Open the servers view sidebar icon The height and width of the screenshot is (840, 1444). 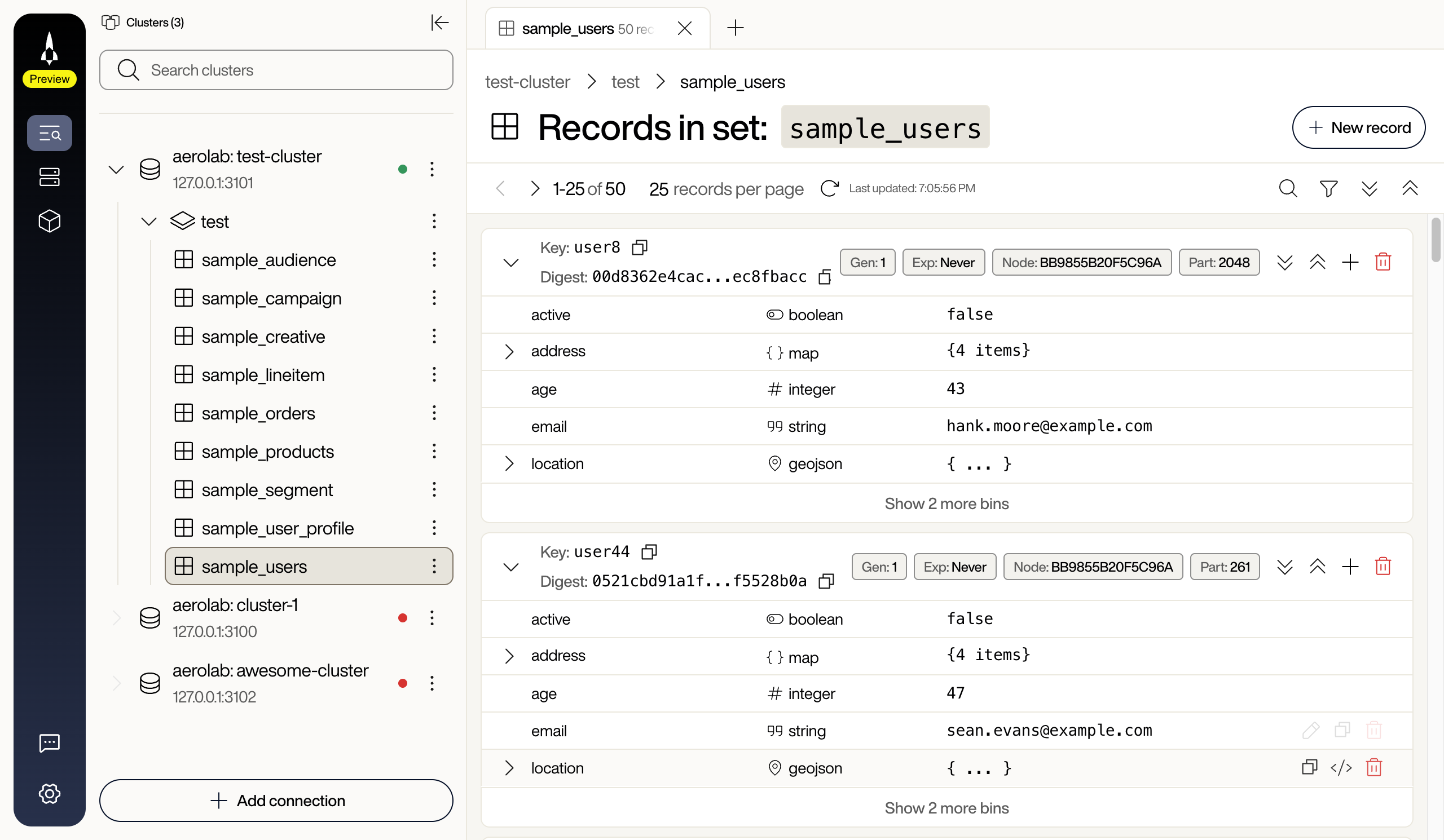49,177
